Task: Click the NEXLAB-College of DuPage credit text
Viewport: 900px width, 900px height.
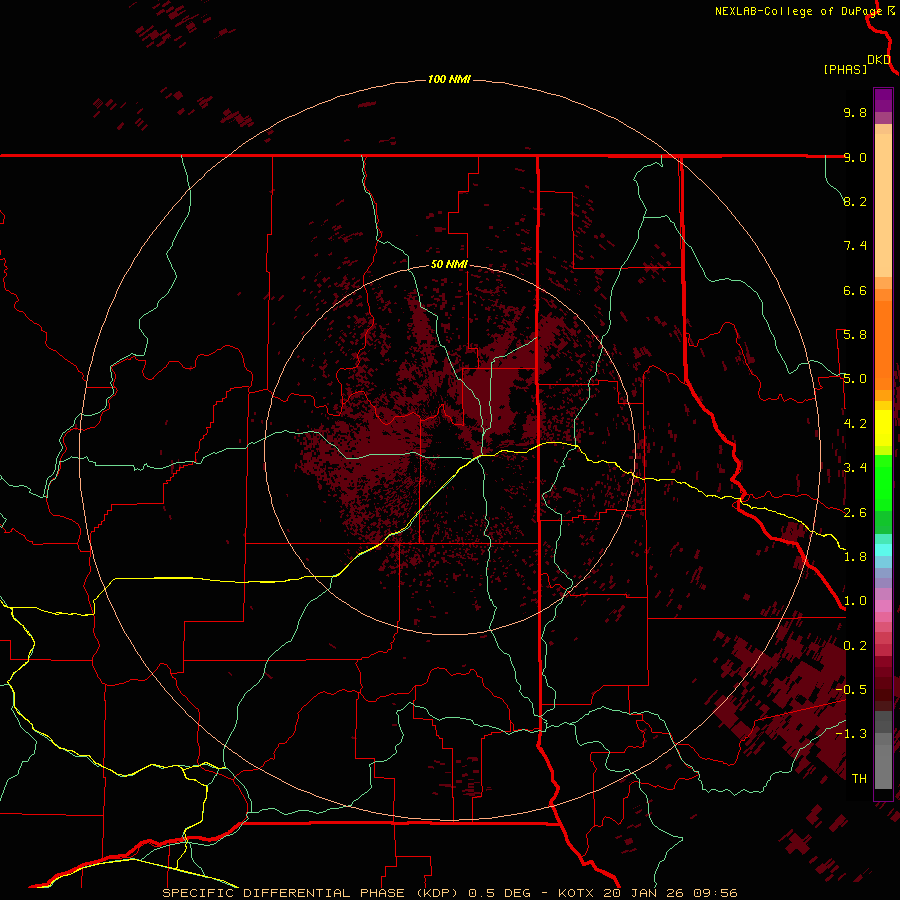Action: [798, 11]
